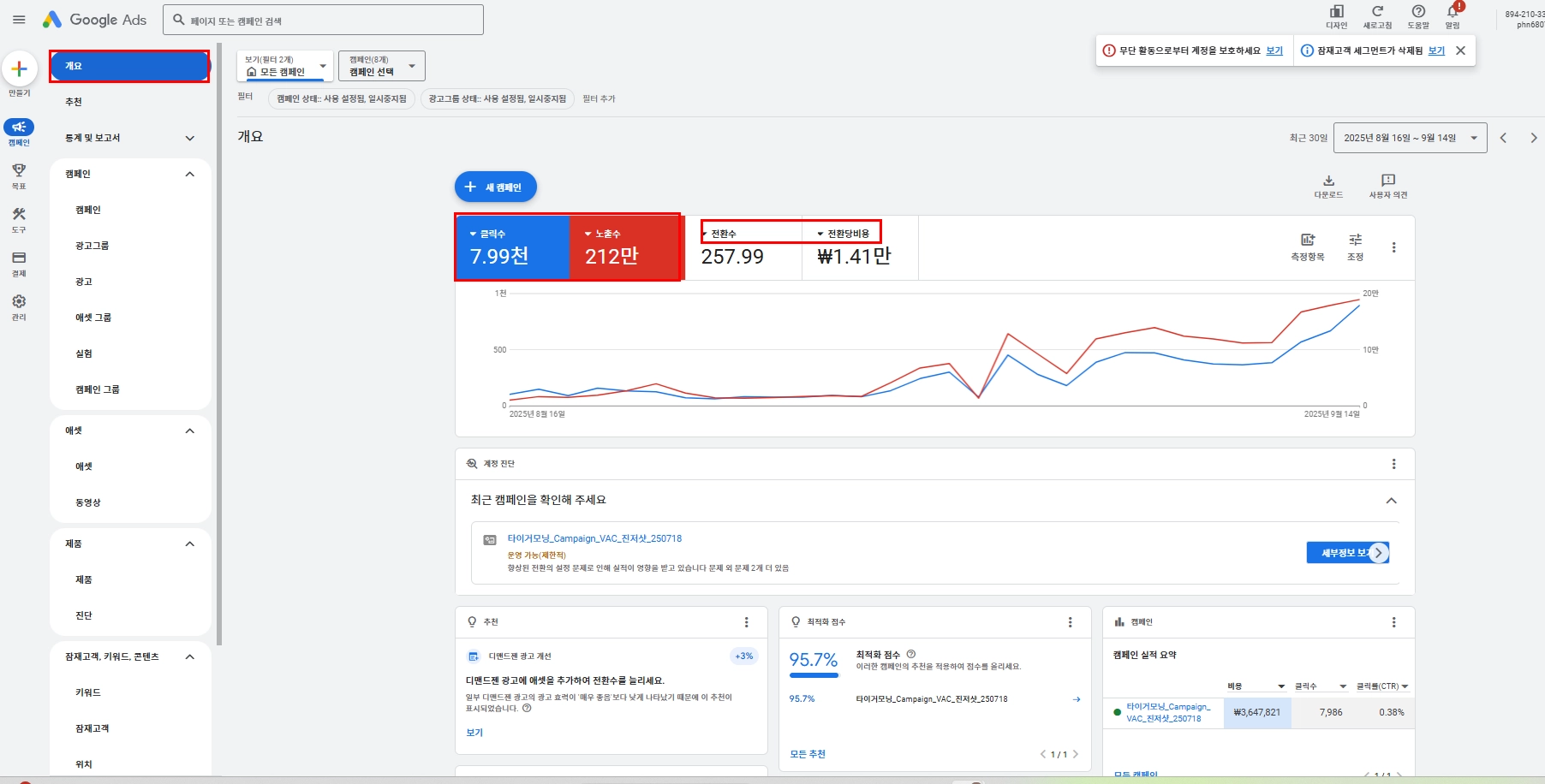Image resolution: width=1545 pixels, height=784 pixels.
Task: Open the 노출수 metric dropdown
Action: [602, 234]
